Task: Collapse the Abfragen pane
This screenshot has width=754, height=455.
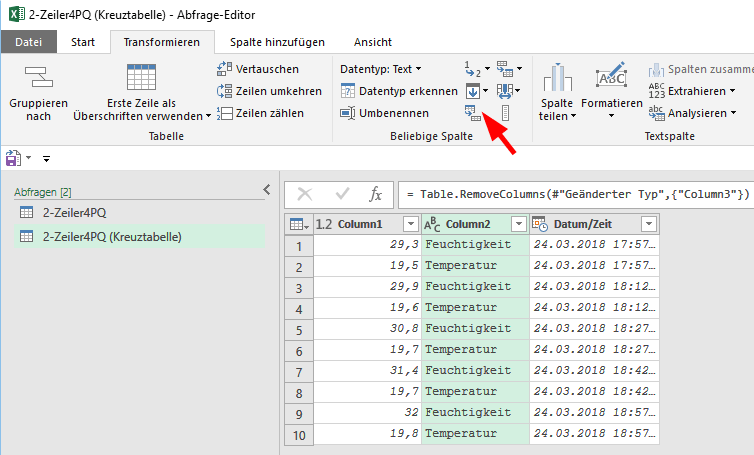Action: 267,190
